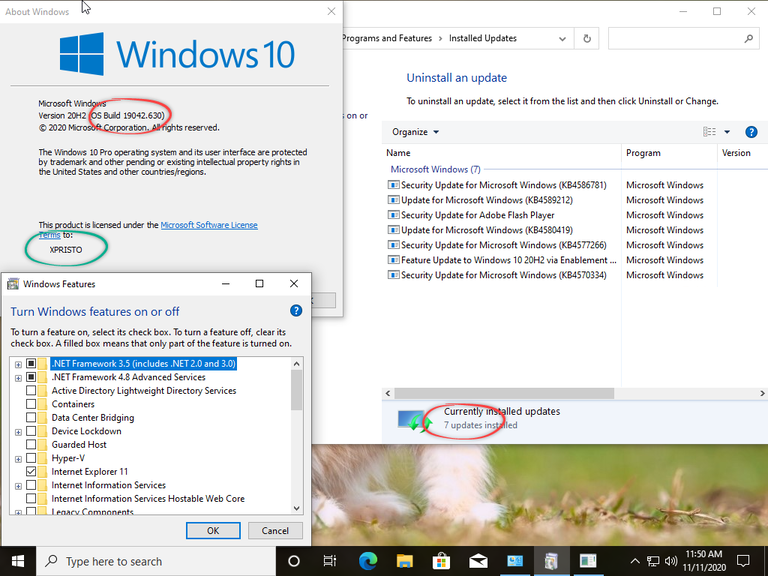The width and height of the screenshot is (768, 576).
Task: Click horizontal scrollbar in updates list
Action: coord(504,393)
